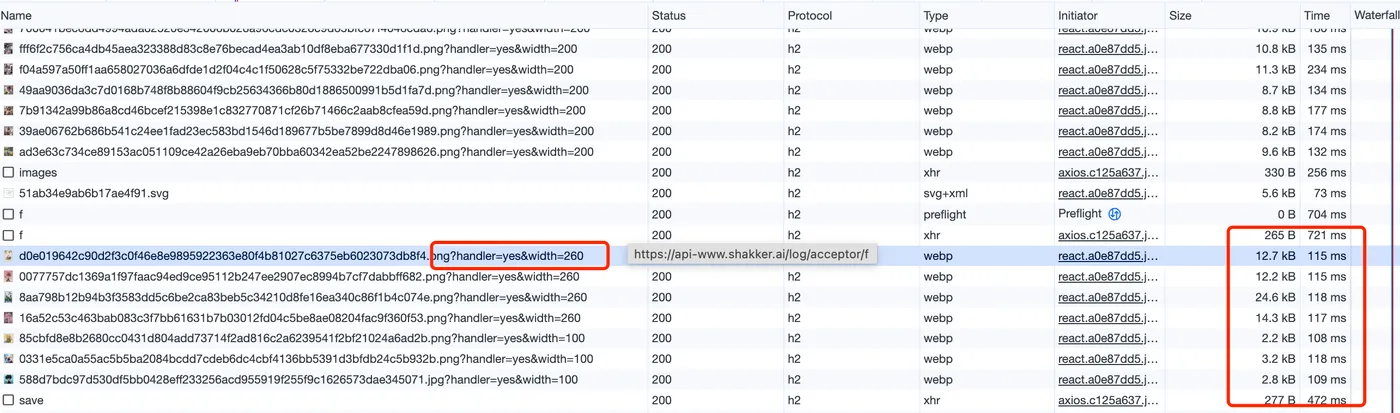This screenshot has height=413, width=1400.
Task: Open axios.c125a637 initiator link in images row
Action: pos(1107,173)
